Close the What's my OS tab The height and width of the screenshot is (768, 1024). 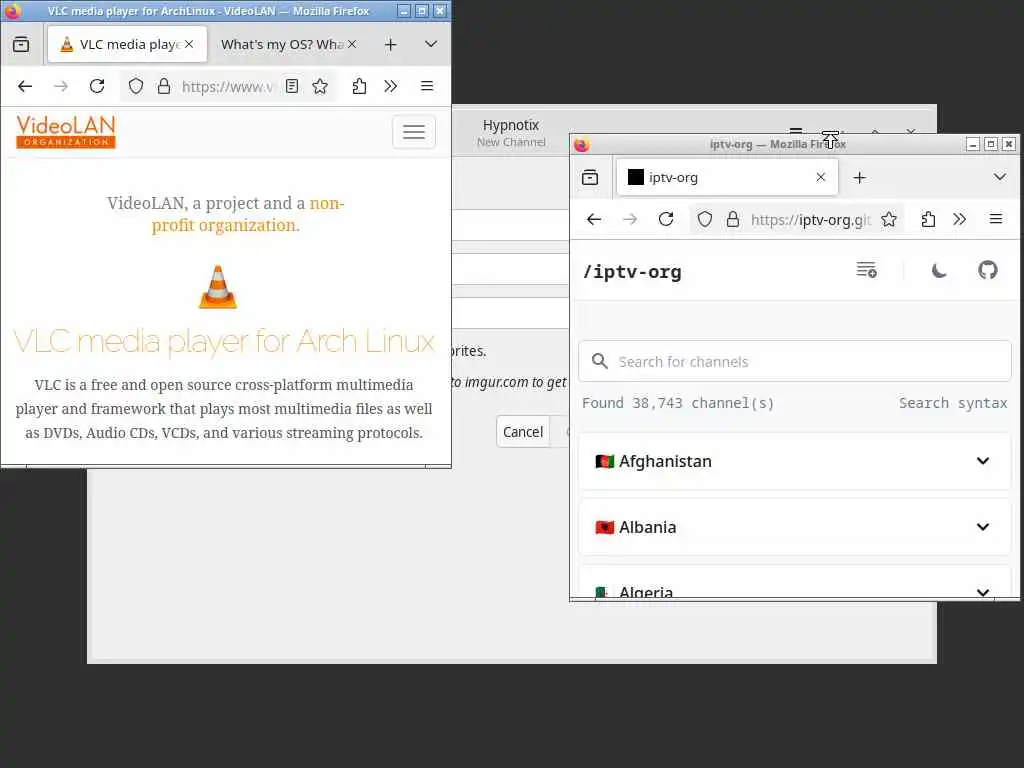click(x=352, y=44)
